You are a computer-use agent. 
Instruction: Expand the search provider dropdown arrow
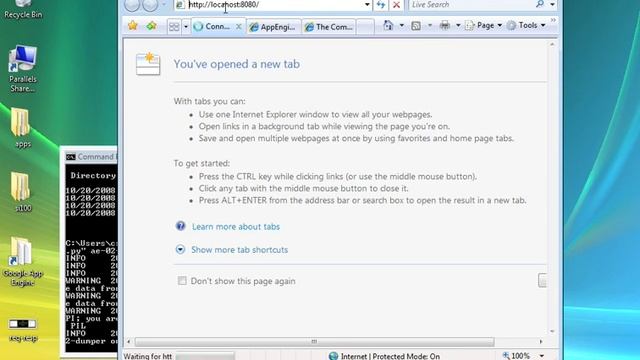click(552, 4)
